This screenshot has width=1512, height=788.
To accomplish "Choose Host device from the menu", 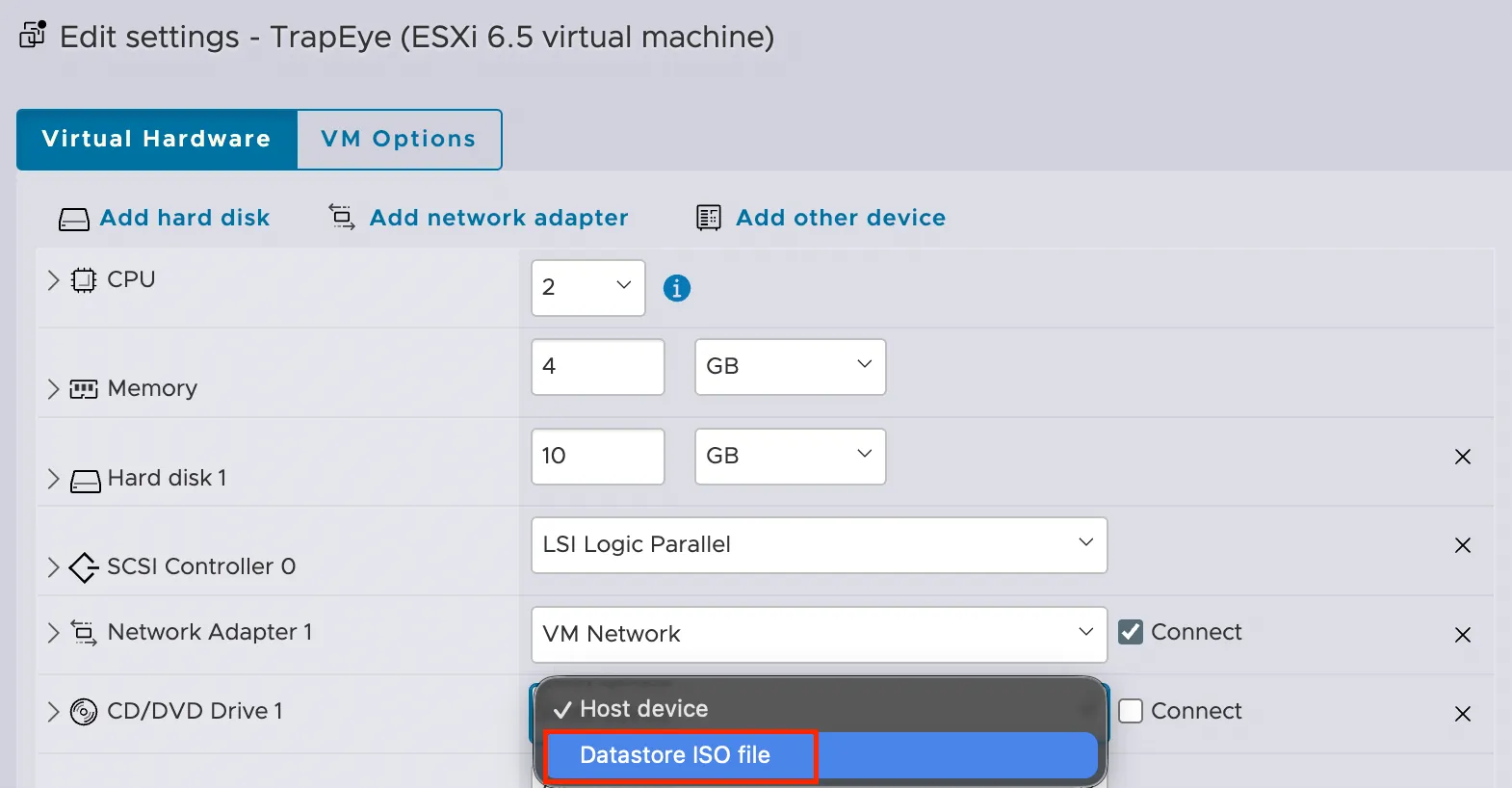I will pyautogui.click(x=820, y=709).
